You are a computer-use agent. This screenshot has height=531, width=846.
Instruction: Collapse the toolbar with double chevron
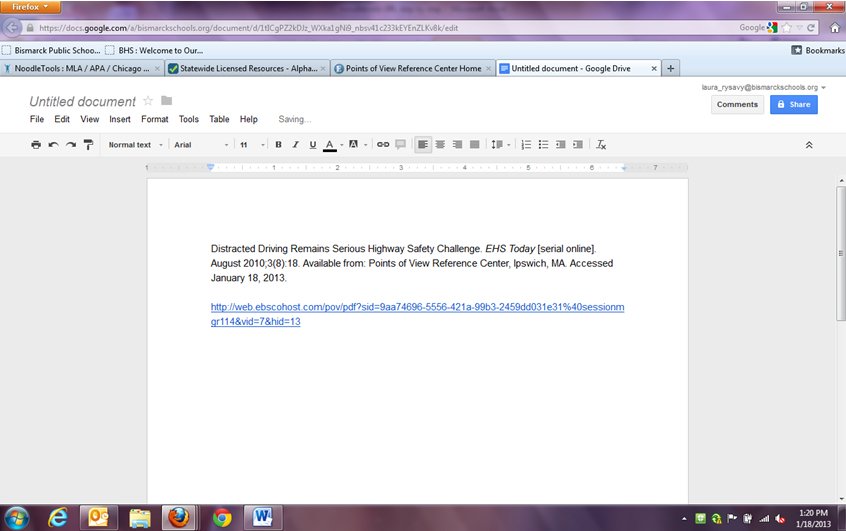coord(809,145)
